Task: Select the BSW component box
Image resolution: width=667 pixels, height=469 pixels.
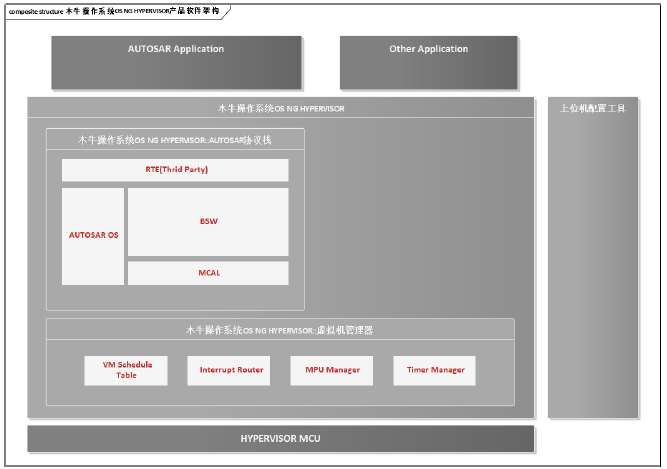Action: [208, 222]
